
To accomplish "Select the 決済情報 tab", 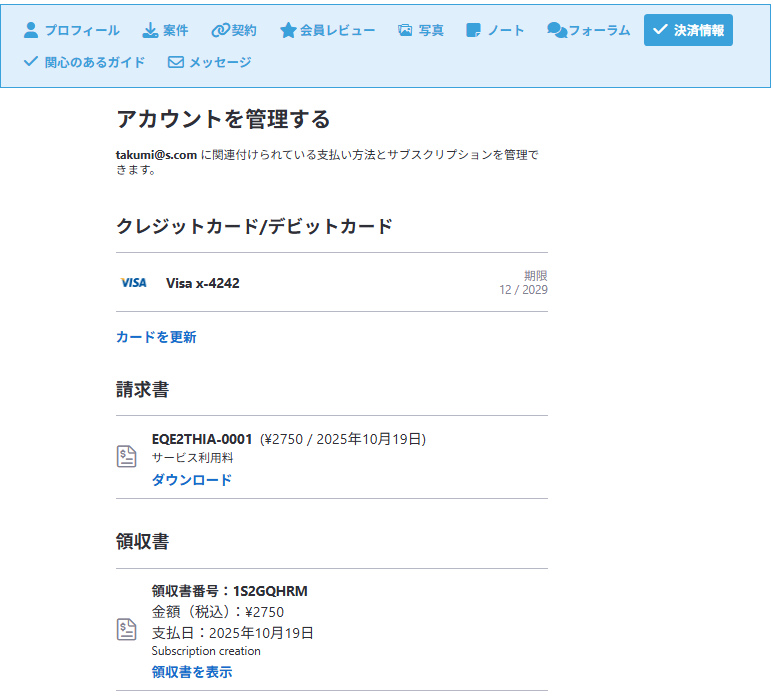I will coord(688,30).
